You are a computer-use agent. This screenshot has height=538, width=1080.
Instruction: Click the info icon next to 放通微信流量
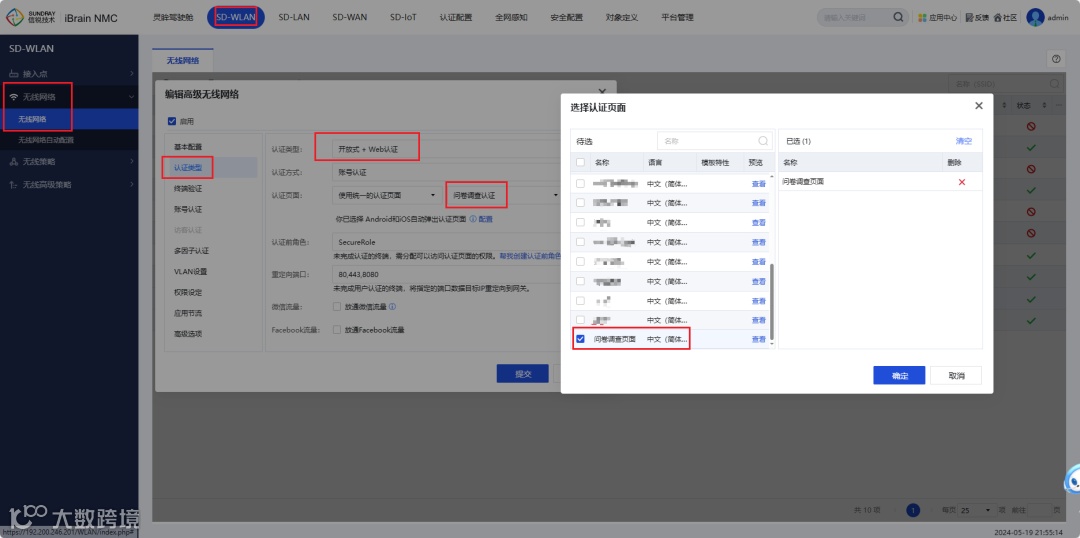(392, 307)
